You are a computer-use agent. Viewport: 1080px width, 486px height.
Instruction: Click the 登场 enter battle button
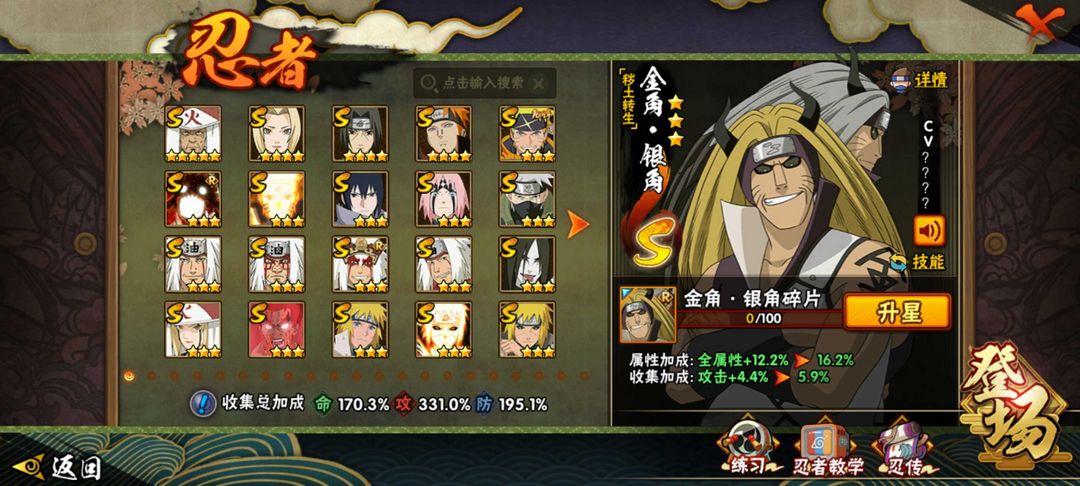pyautogui.click(x=1012, y=407)
